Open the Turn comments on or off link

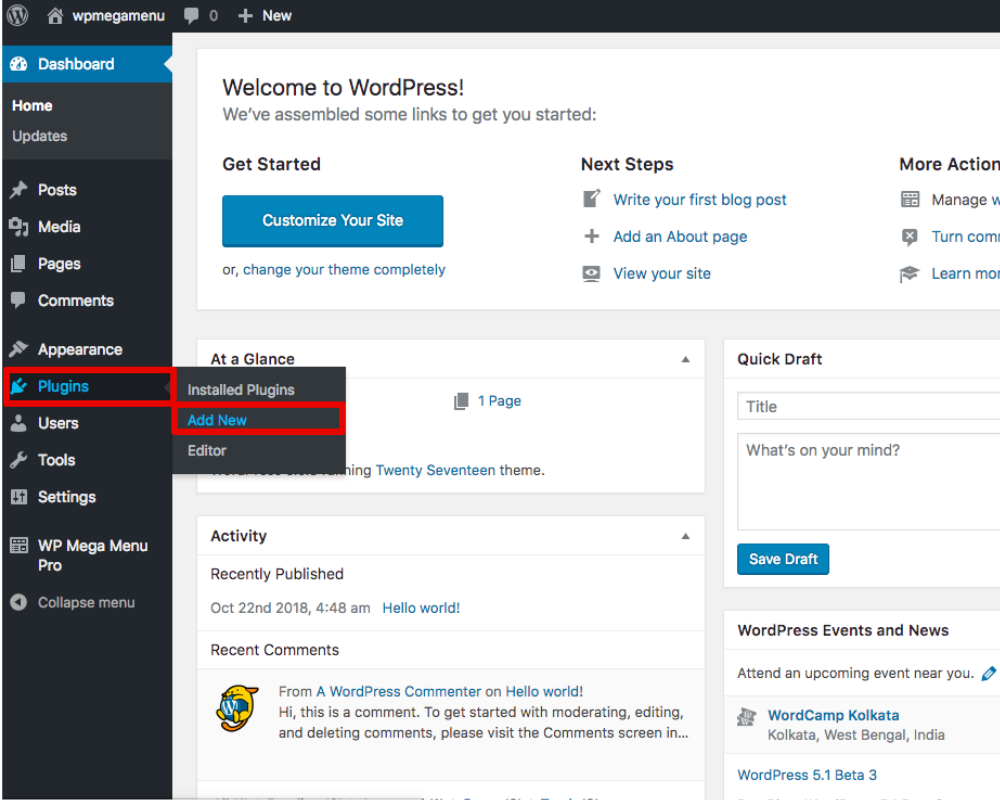(x=966, y=237)
